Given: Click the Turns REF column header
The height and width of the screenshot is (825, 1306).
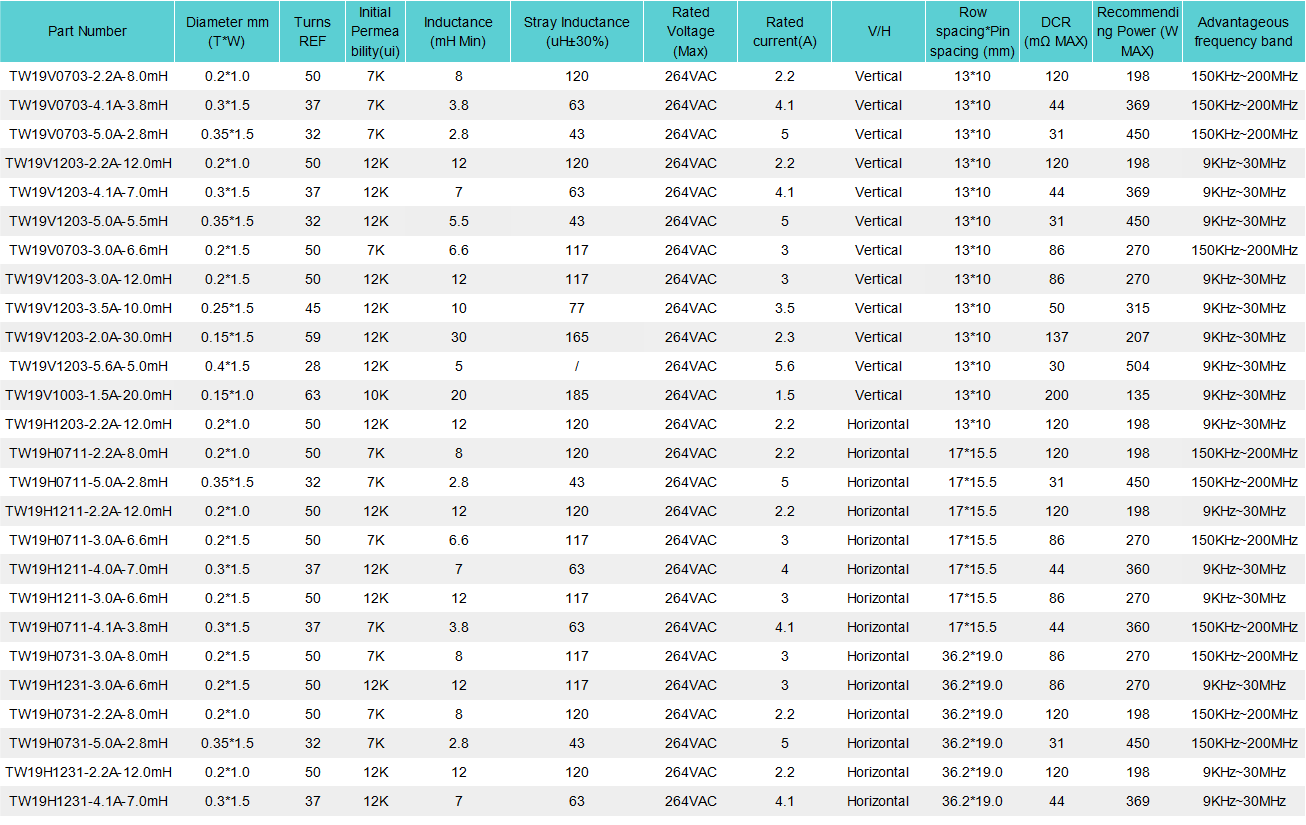Looking at the screenshot, I should 312,31.
